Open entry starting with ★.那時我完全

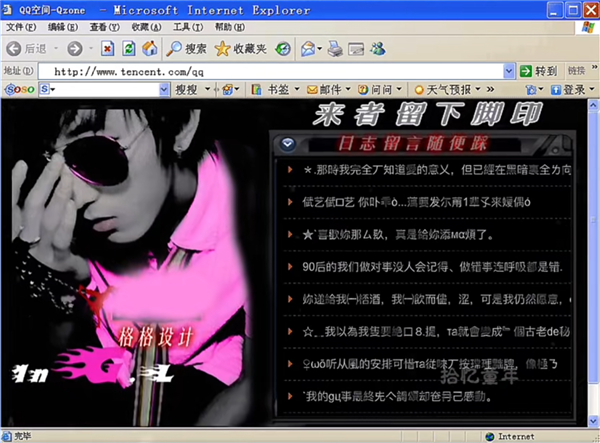tap(437, 169)
